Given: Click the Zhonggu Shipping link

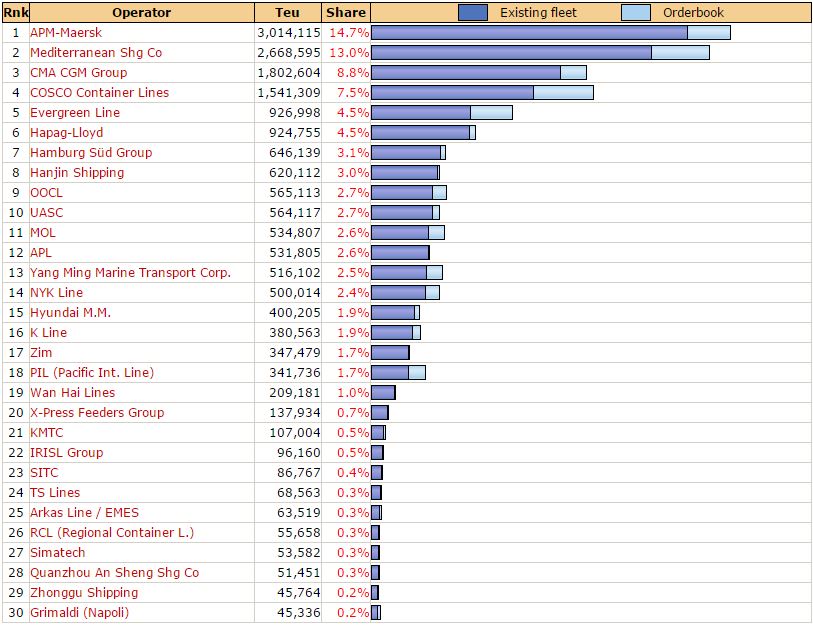Looking at the screenshot, I should click(x=84, y=593).
